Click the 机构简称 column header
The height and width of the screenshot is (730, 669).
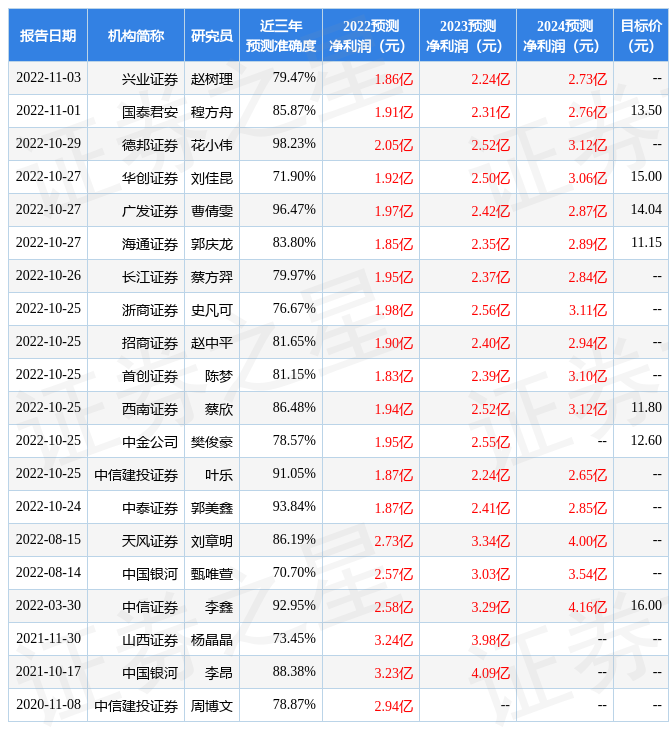pos(136,35)
